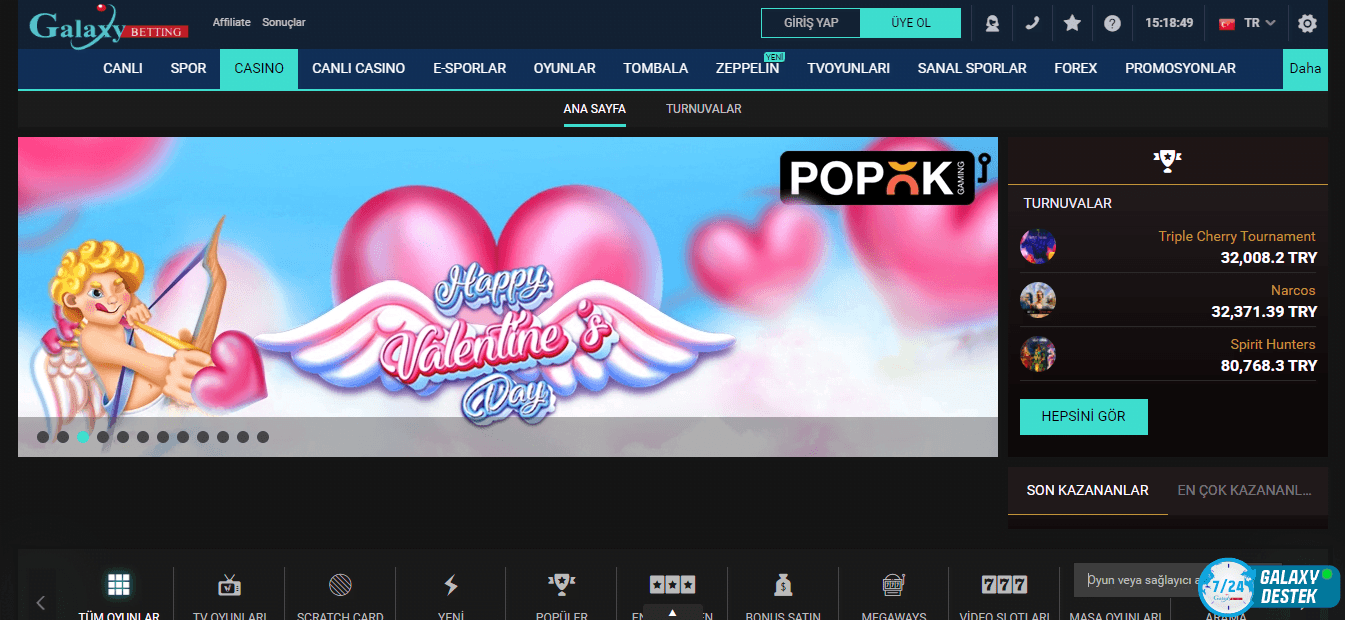Open settings gear icon
The width and height of the screenshot is (1345, 620).
tap(1307, 23)
